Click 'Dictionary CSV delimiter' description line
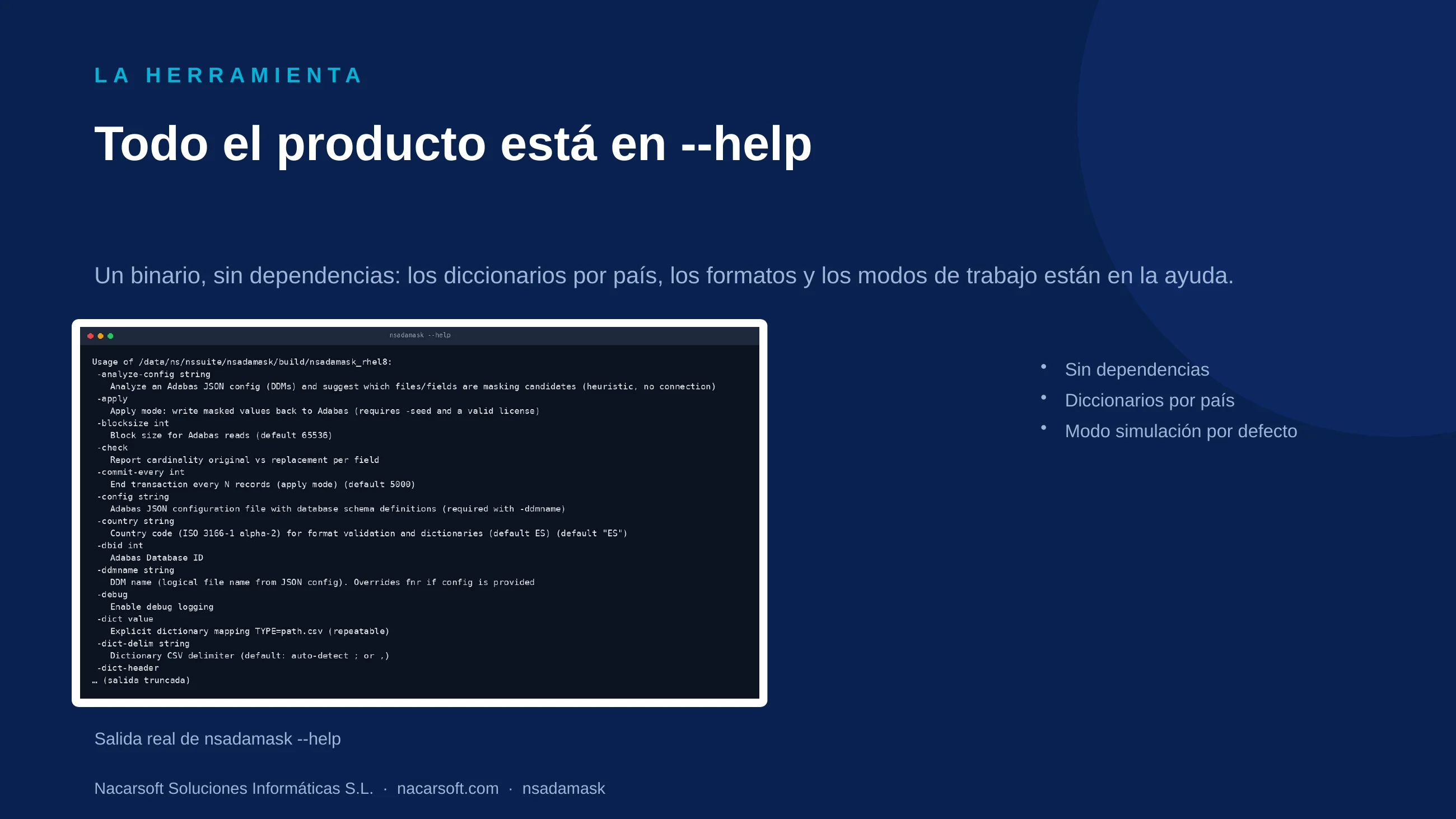Image resolution: width=1456 pixels, height=819 pixels. (x=249, y=656)
